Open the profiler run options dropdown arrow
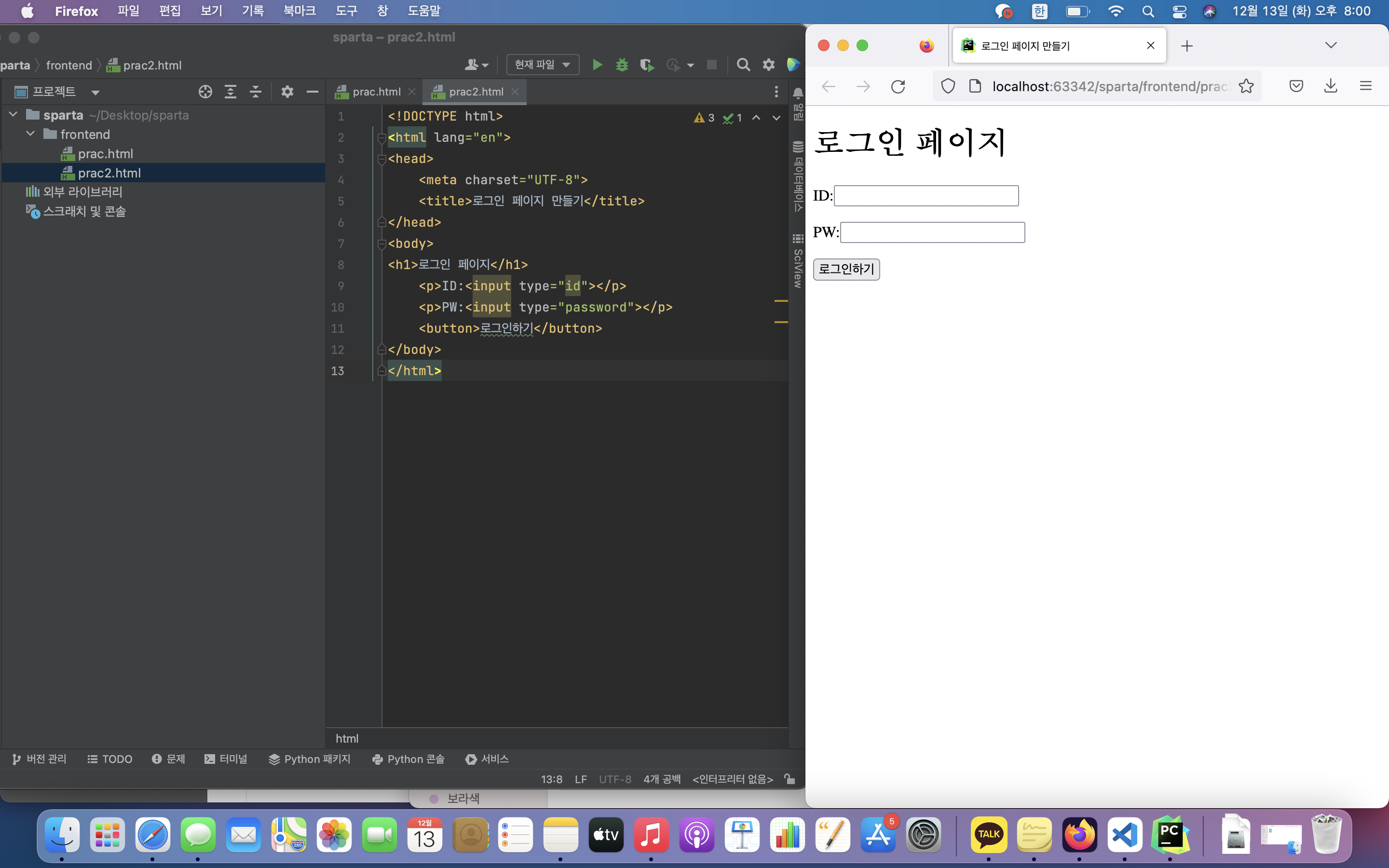The width and height of the screenshot is (1389, 868). pos(691,65)
